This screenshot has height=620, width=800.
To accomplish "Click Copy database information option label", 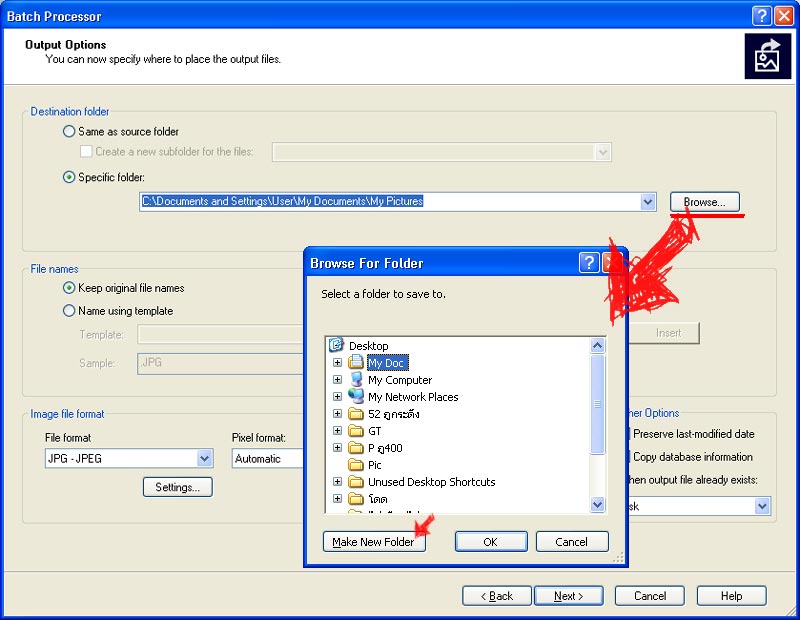I will [x=693, y=457].
